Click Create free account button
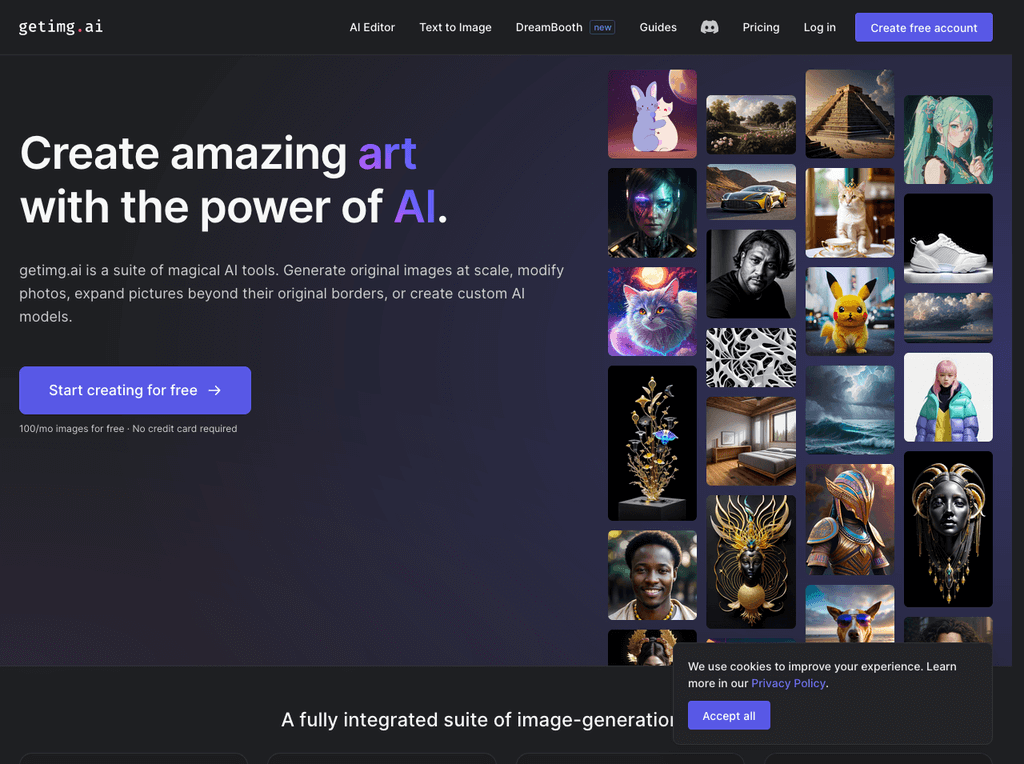The image size is (1024, 764). coord(923,27)
